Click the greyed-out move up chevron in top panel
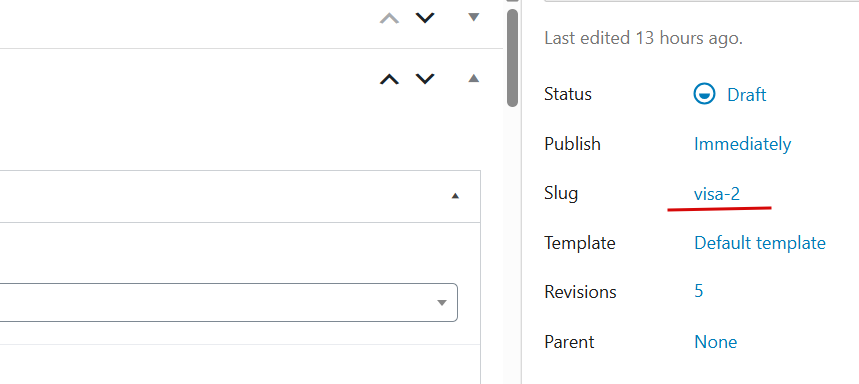The image size is (859, 384). point(390,18)
